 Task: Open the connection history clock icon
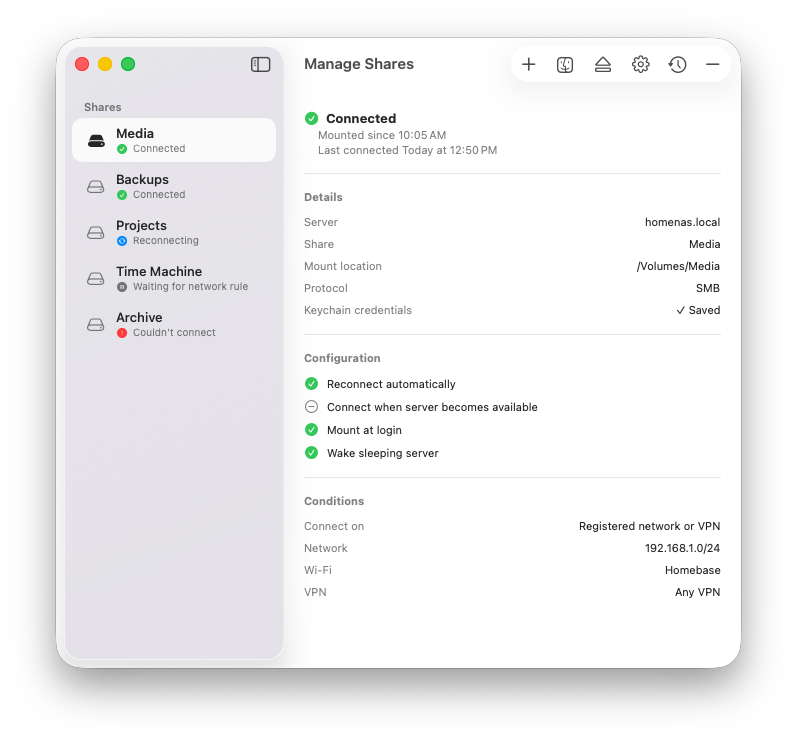pos(677,65)
